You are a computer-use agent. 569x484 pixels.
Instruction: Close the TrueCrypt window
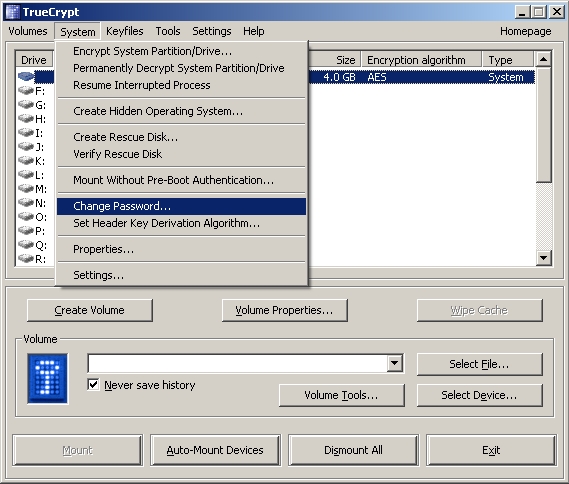tap(556, 12)
